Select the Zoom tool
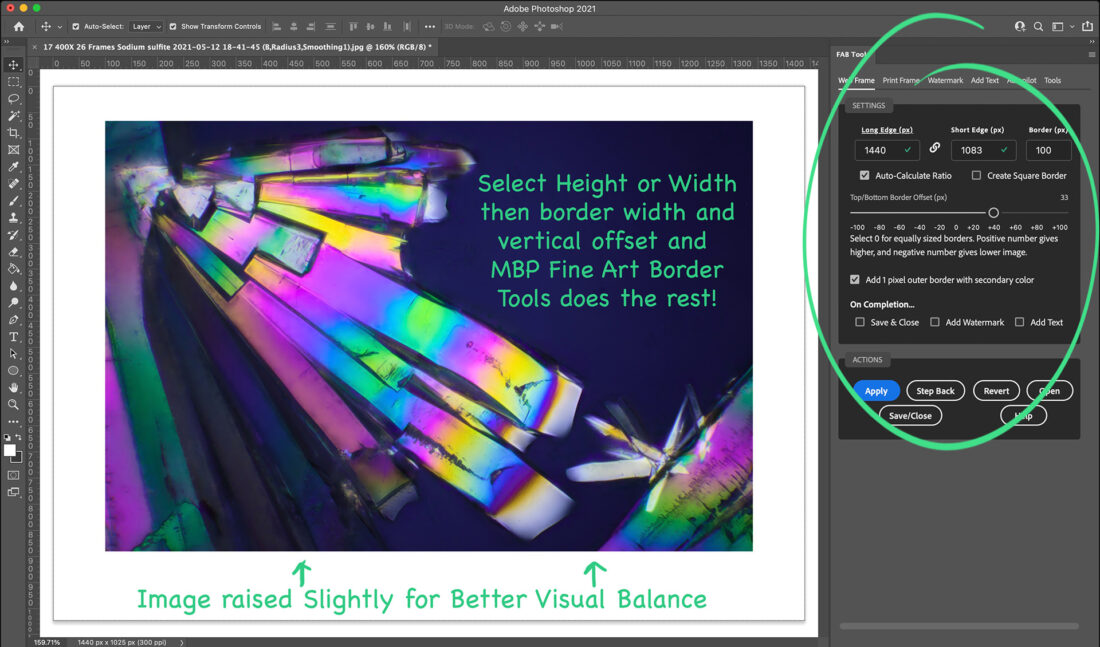Screen dimensions: 1100x647 coord(14,404)
